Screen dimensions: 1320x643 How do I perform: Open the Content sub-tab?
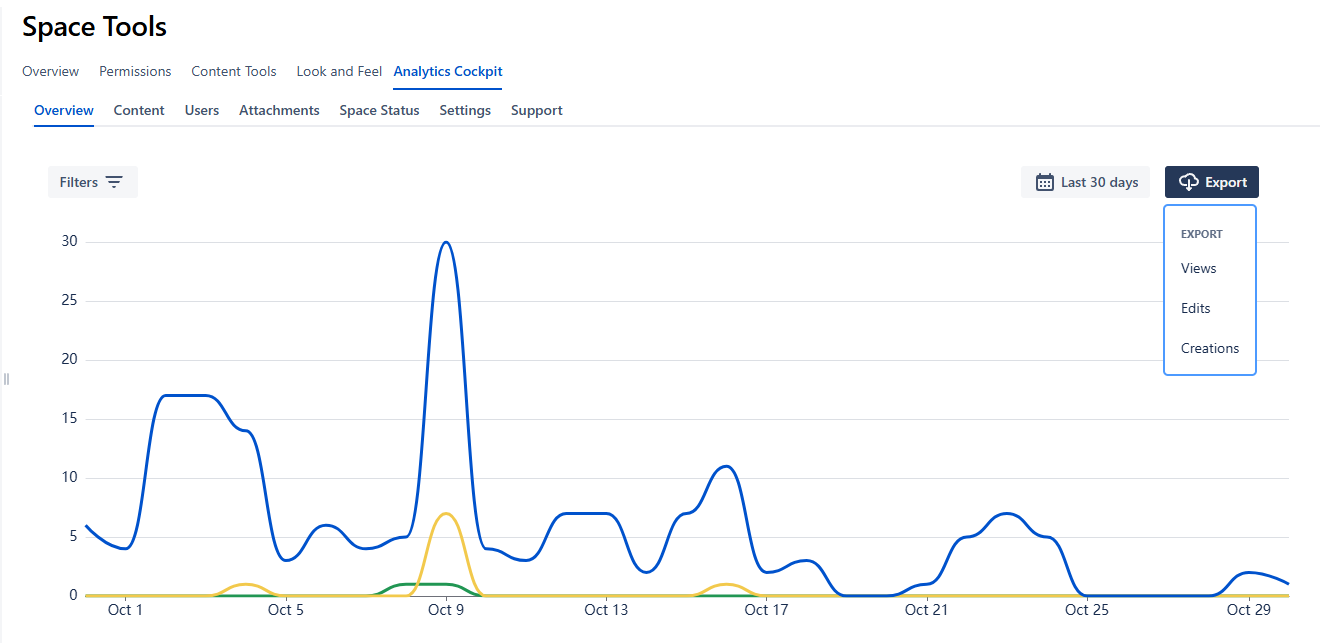click(x=139, y=110)
